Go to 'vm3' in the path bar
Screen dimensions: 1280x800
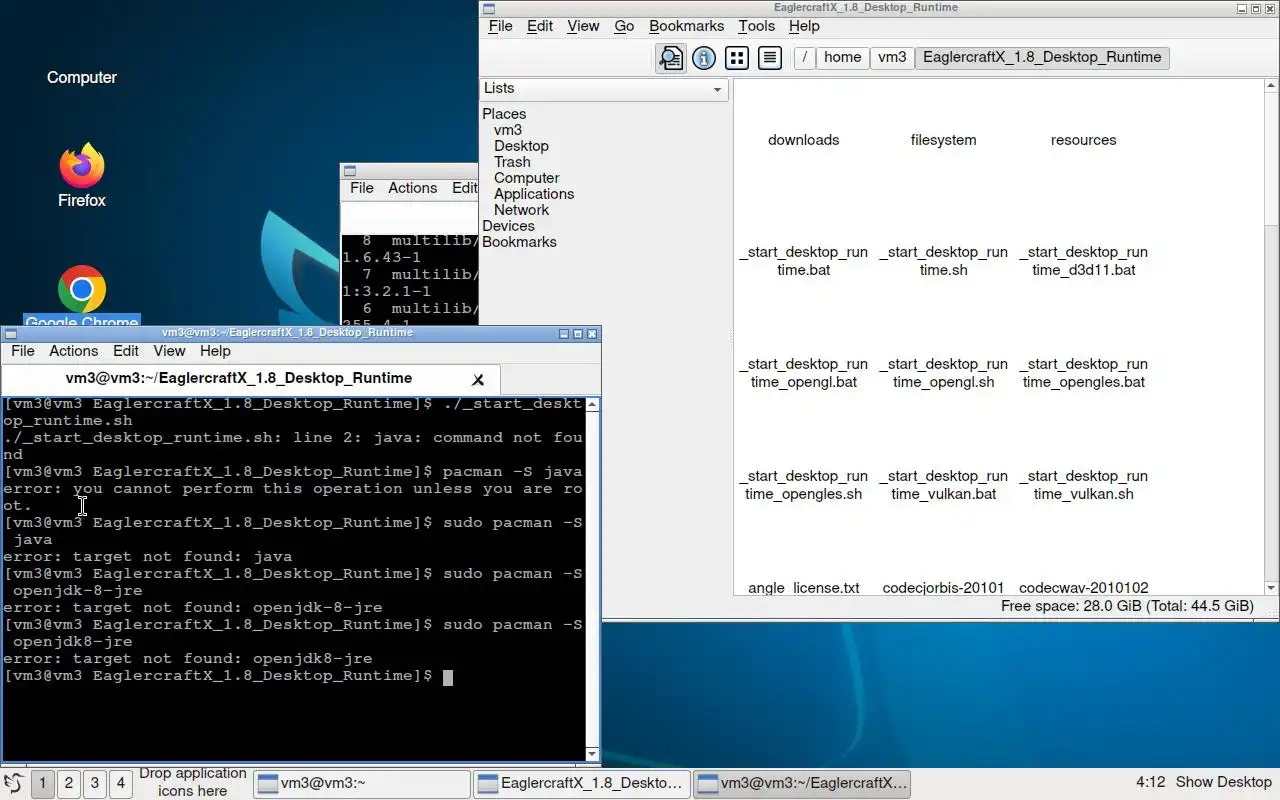coord(892,58)
